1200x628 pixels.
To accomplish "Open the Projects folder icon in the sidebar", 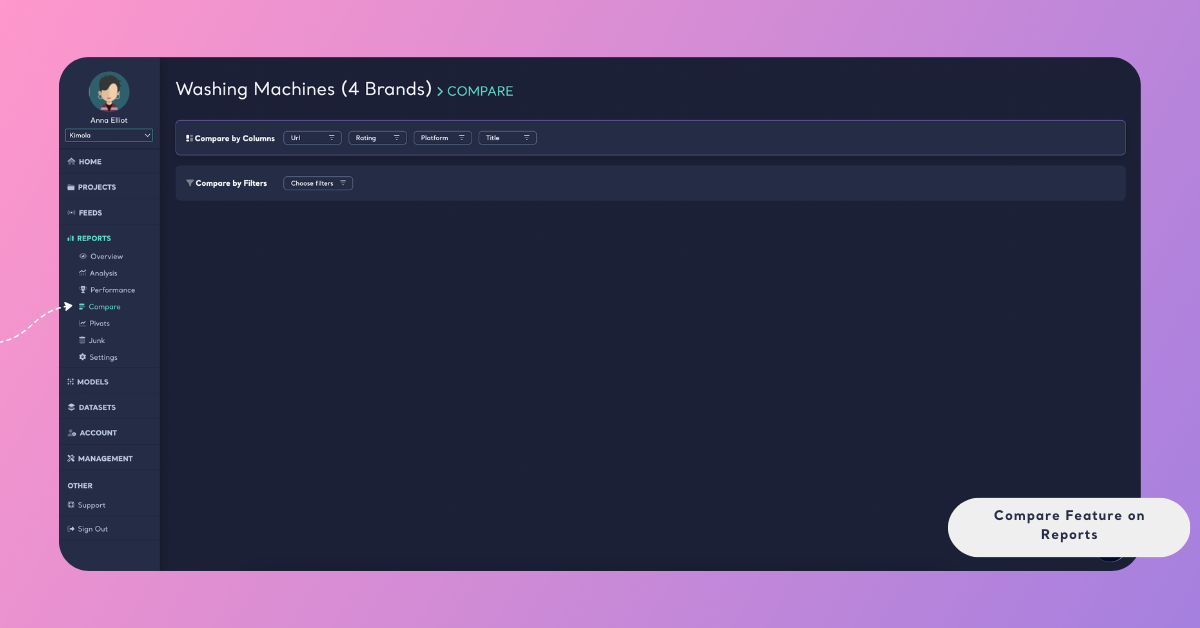I will click(71, 187).
